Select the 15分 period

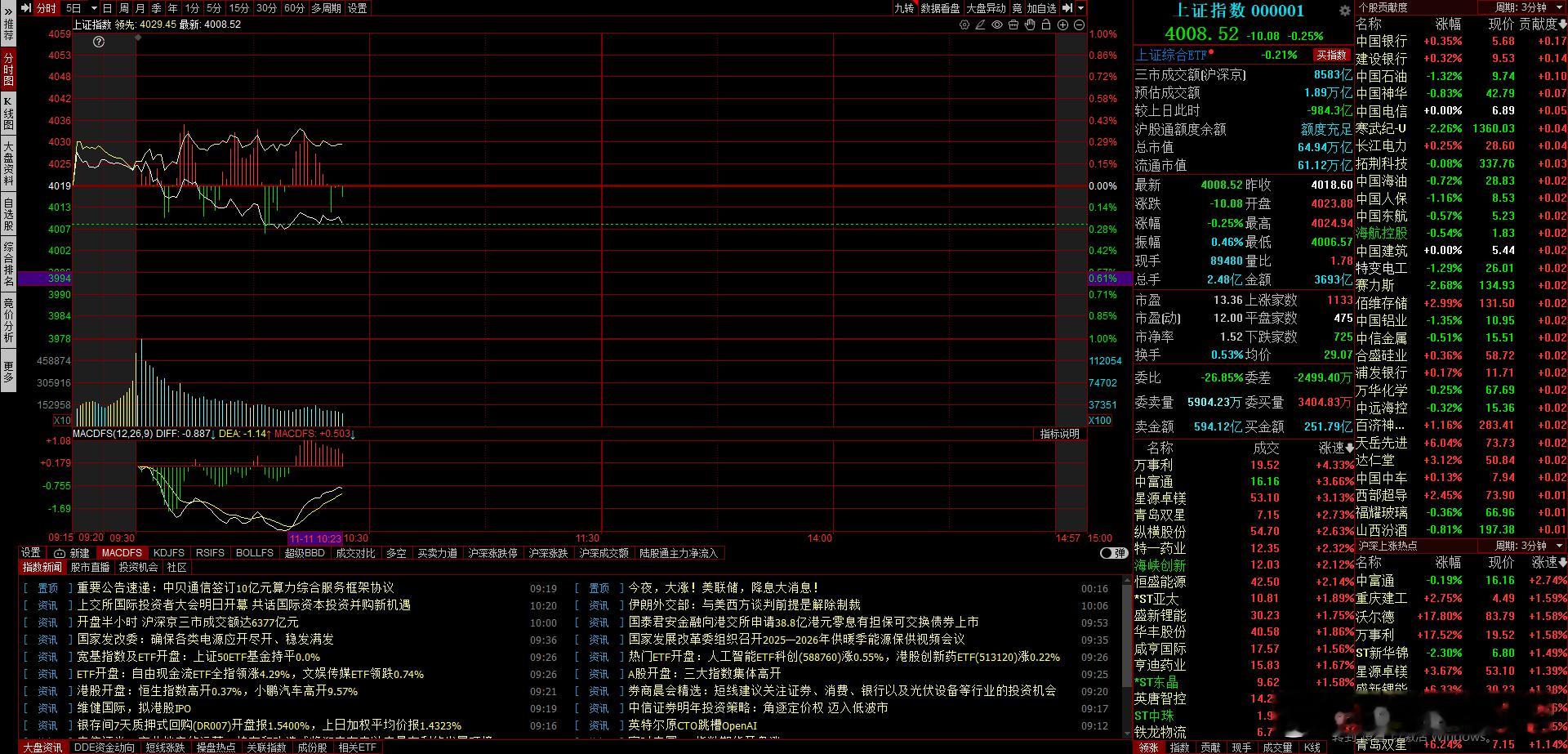(x=238, y=8)
